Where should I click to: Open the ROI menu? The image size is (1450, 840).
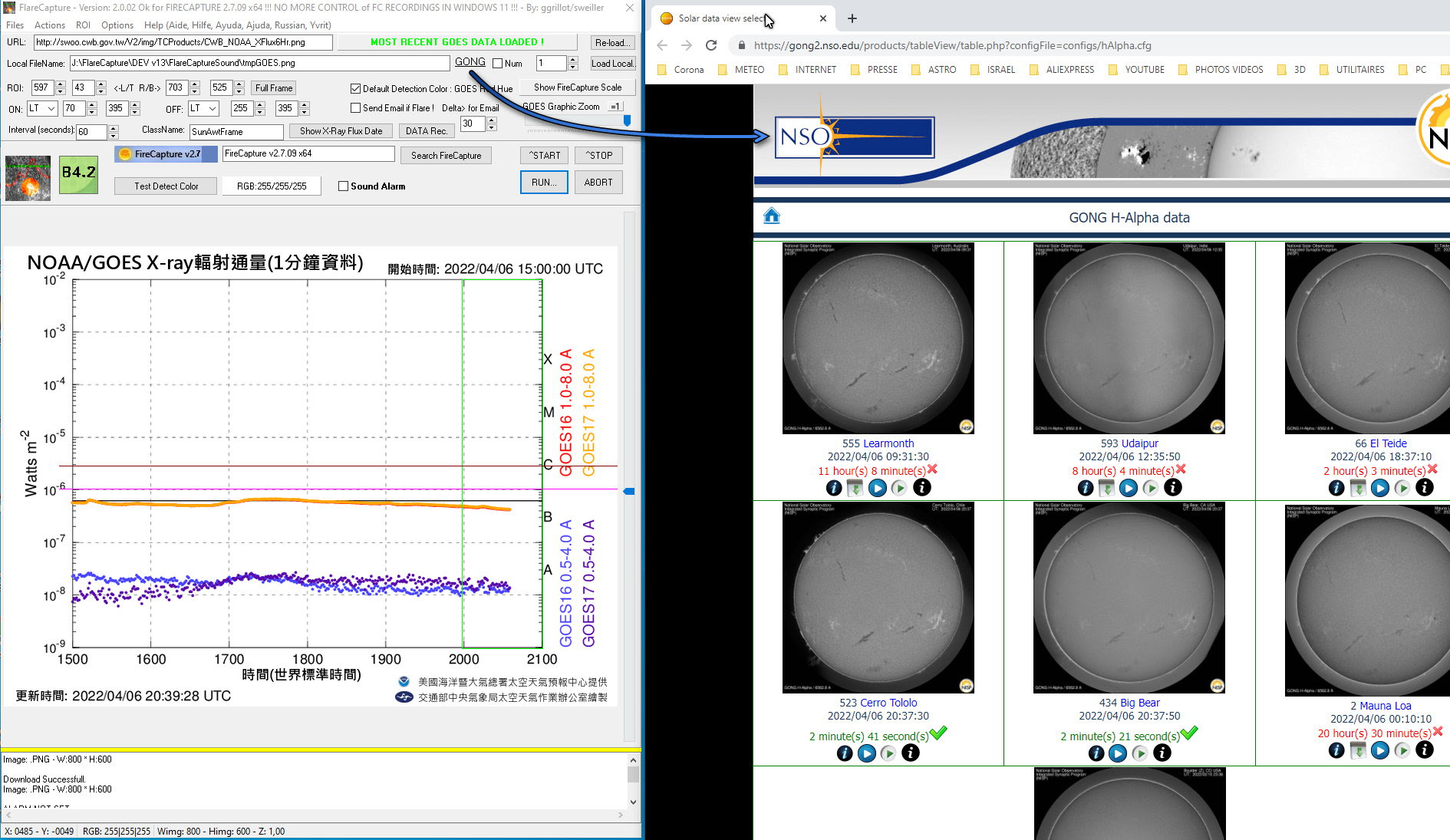click(x=83, y=25)
